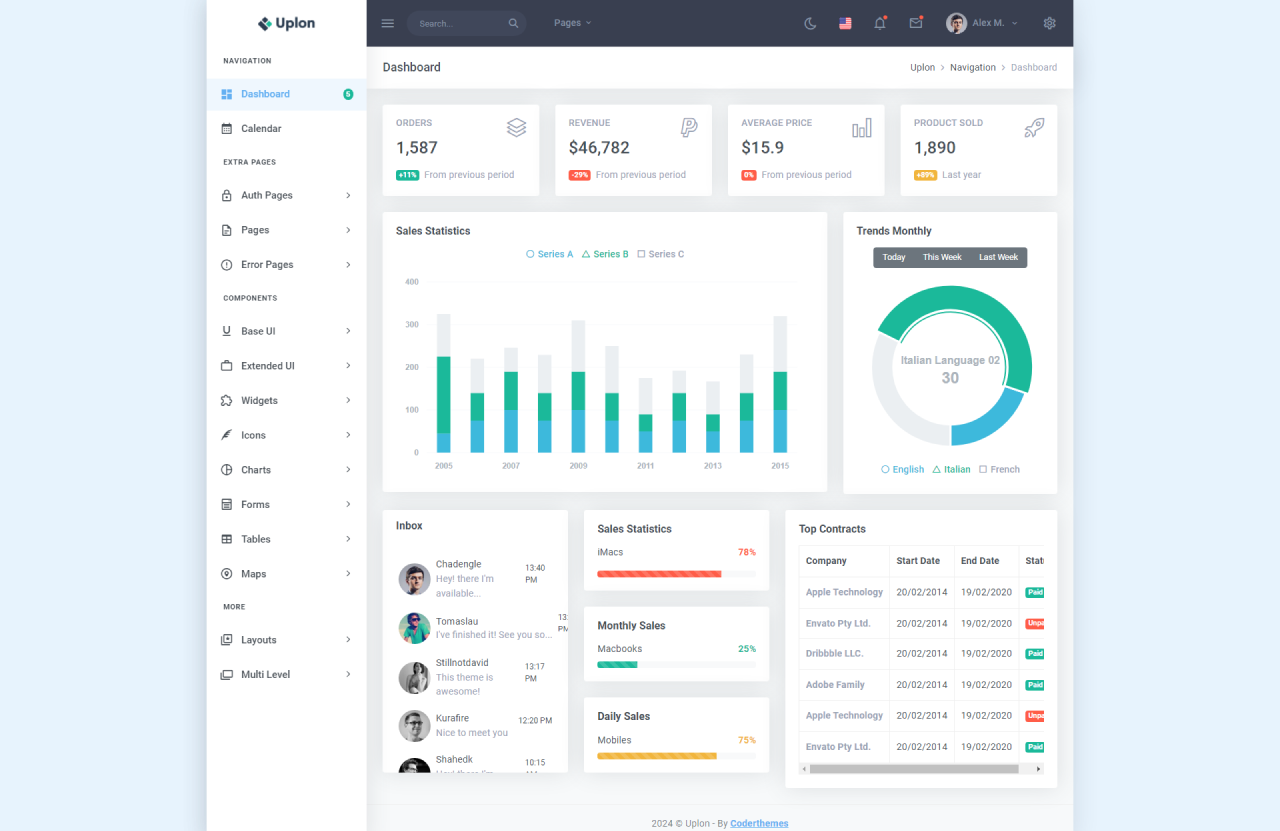
Task: Click the Tables grid icon
Action: 227,539
